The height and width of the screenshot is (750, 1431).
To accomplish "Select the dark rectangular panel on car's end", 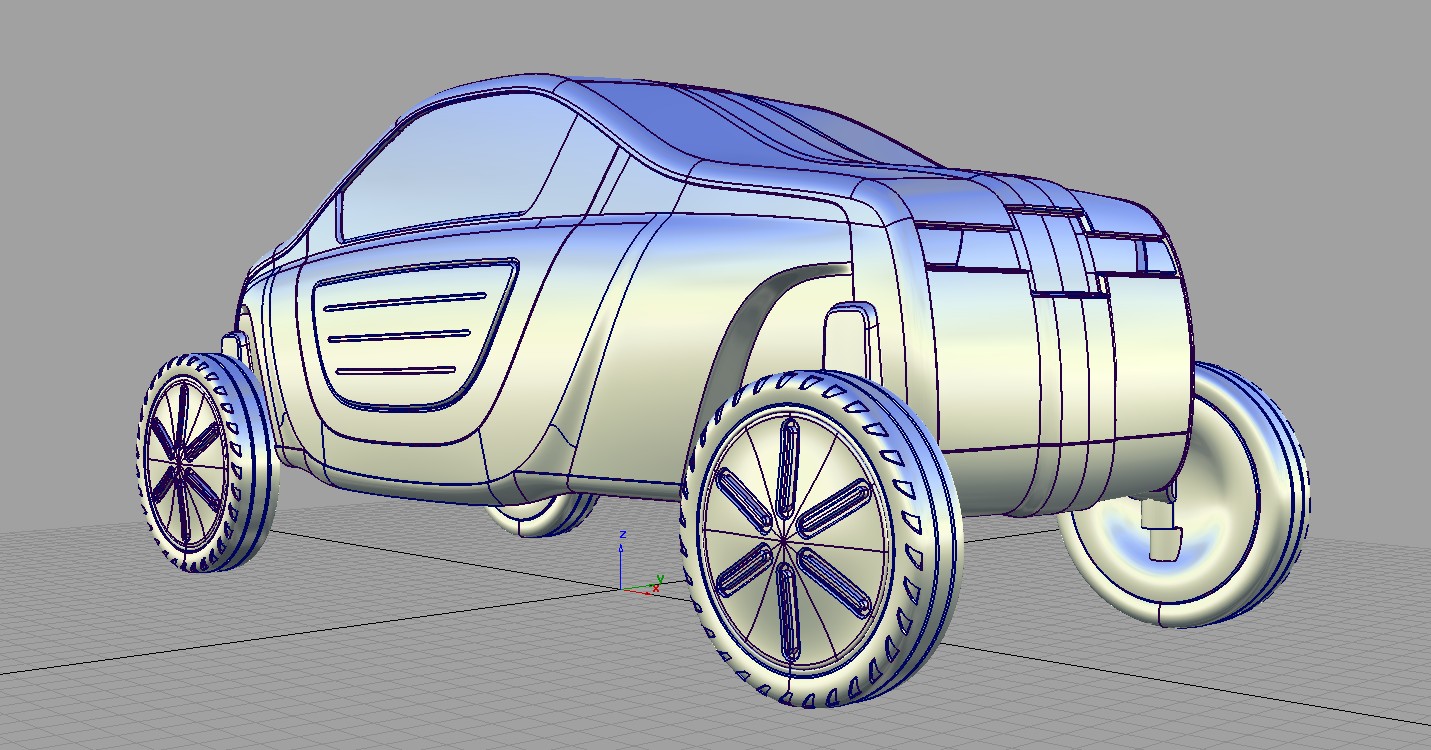I will point(965,247).
